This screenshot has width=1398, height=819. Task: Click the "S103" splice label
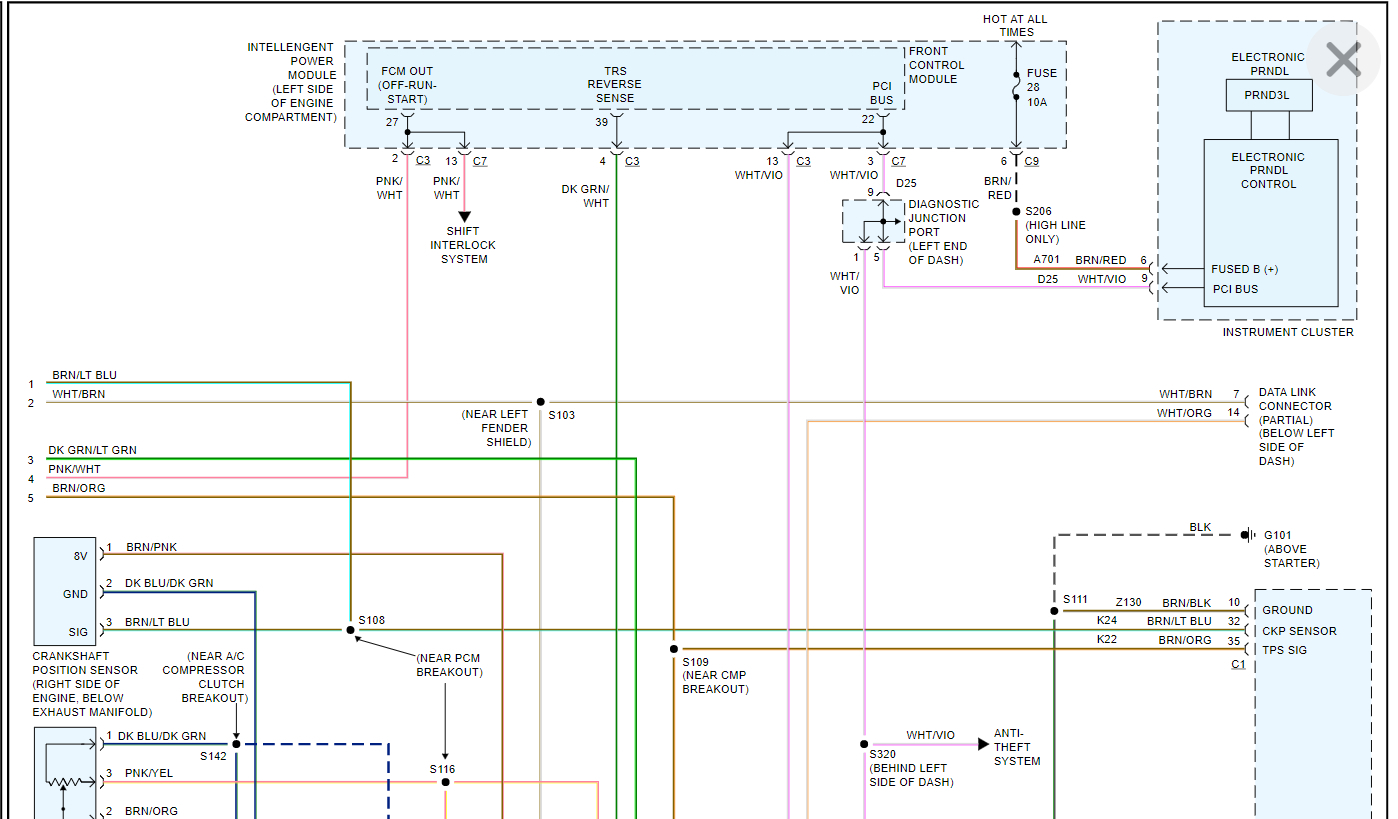point(562,415)
